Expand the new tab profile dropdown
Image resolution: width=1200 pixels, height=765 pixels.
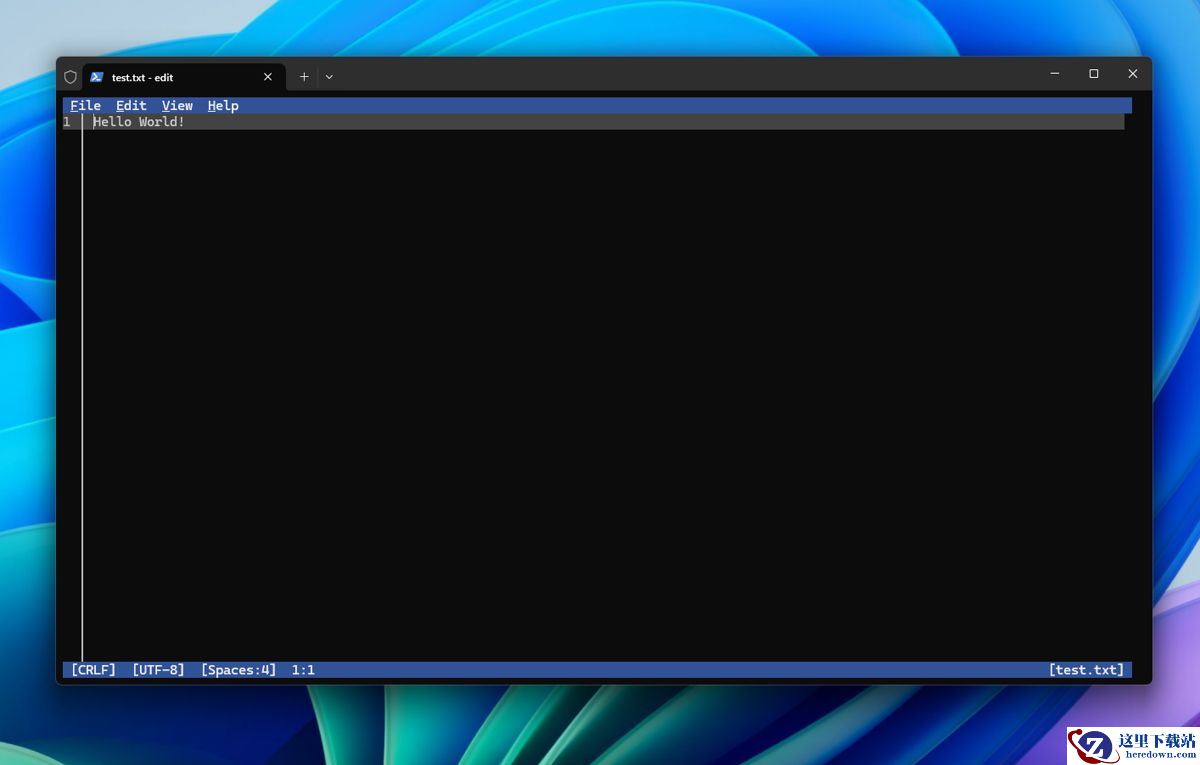coord(329,77)
